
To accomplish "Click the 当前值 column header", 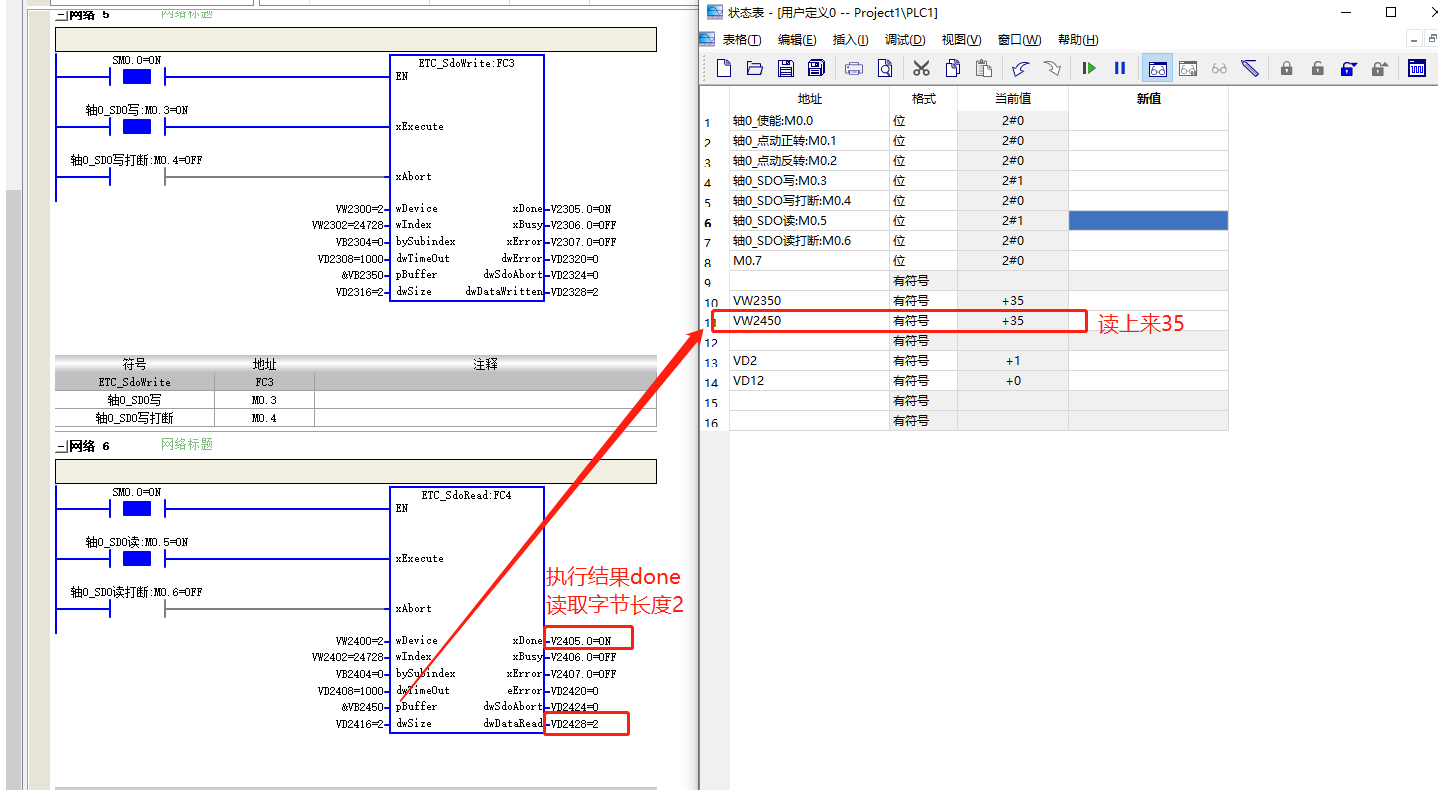I will pyautogui.click(x=1012, y=99).
